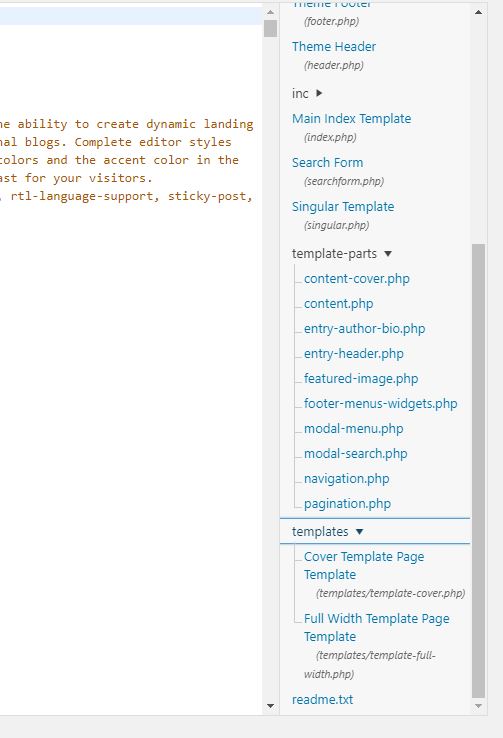
Task: Select content-cover.php in template-parts
Action: [357, 279]
